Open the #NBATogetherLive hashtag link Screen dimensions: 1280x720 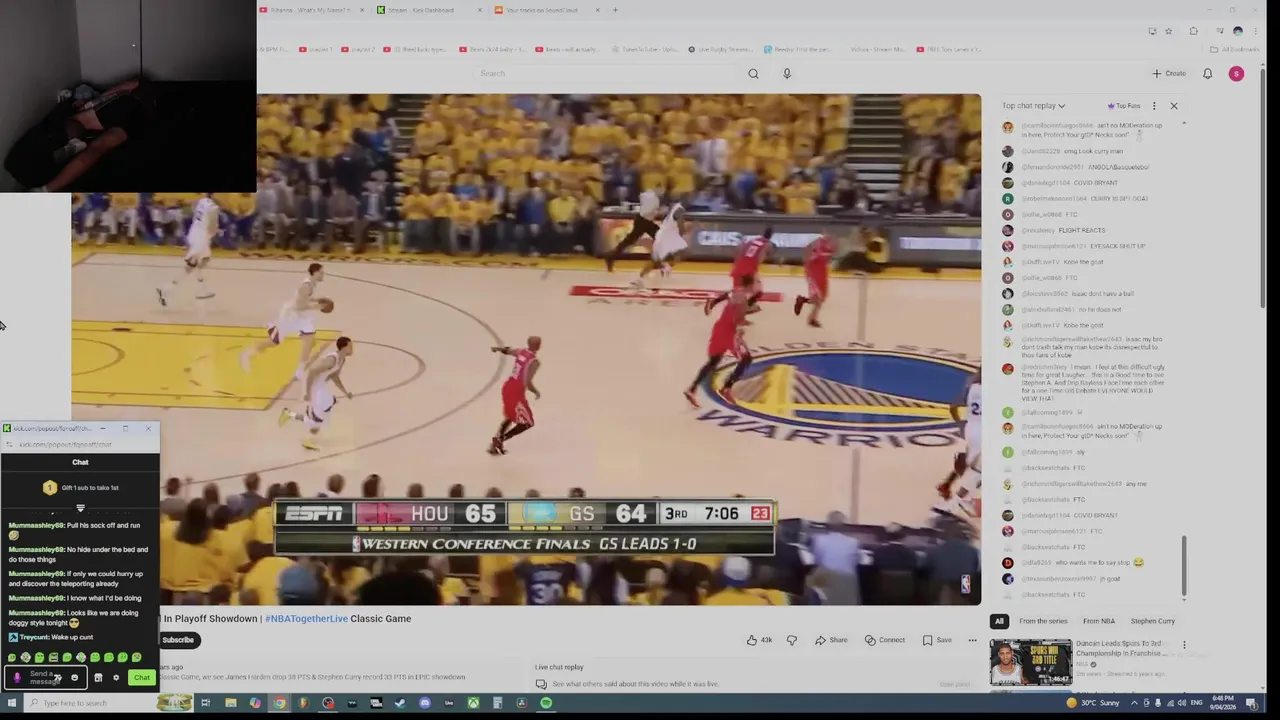(306, 619)
